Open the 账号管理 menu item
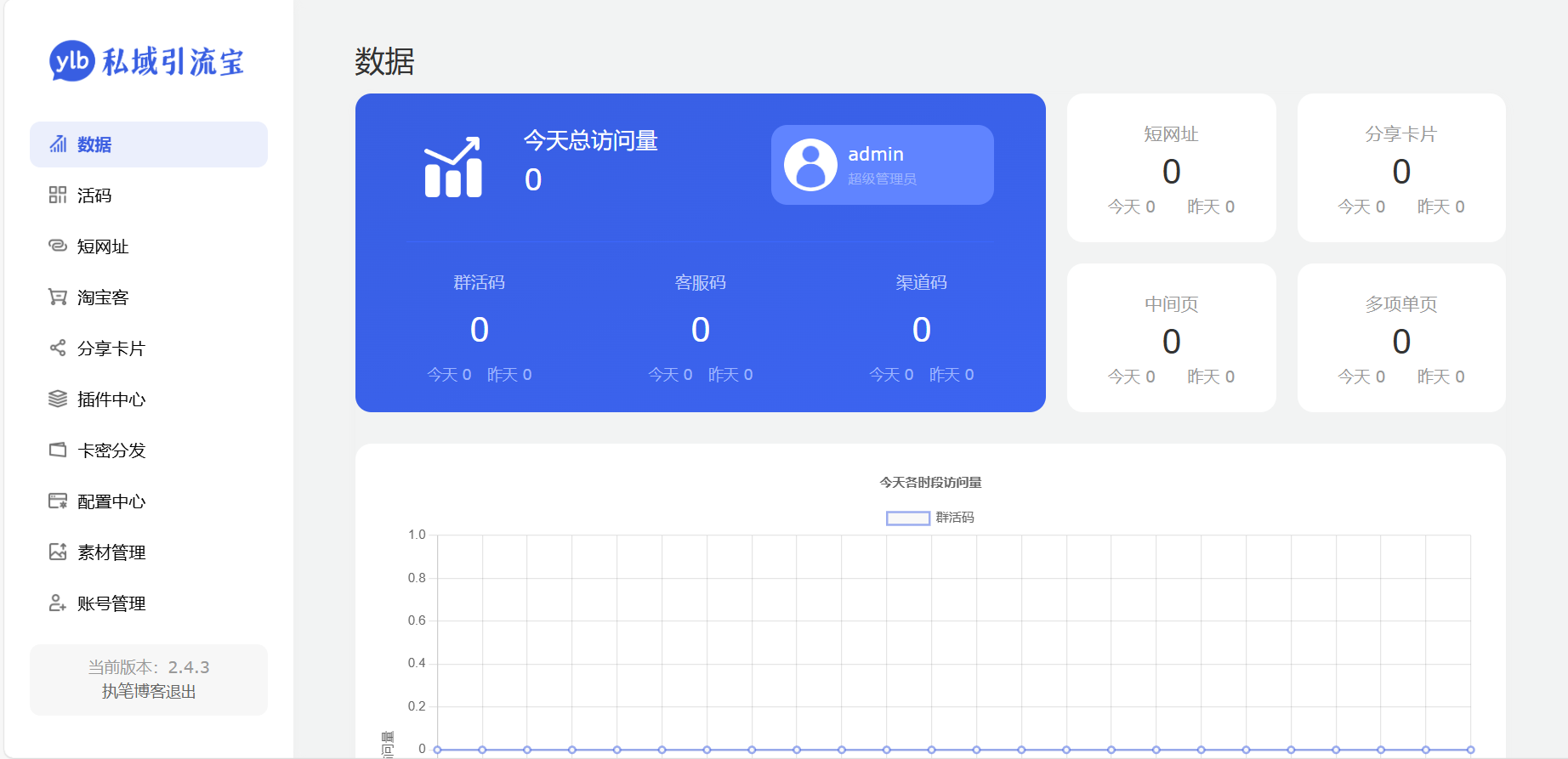Screen dimensions: 1568x759 tap(149, 603)
